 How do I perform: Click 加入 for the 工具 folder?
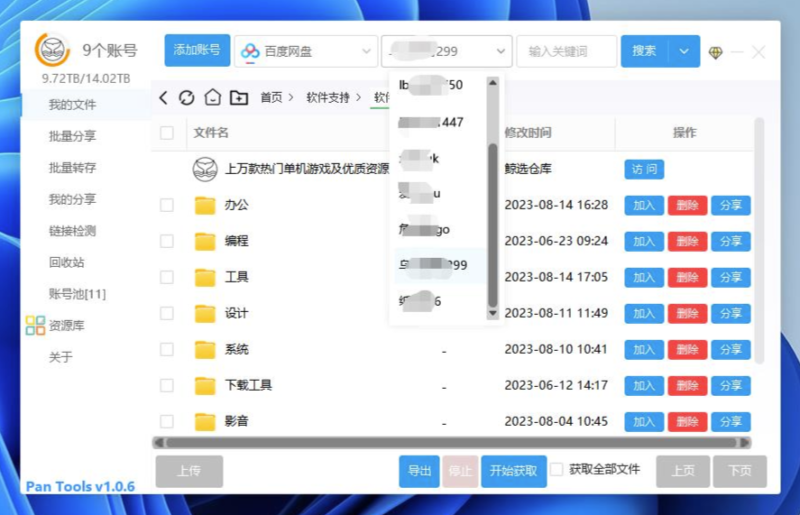(x=644, y=278)
